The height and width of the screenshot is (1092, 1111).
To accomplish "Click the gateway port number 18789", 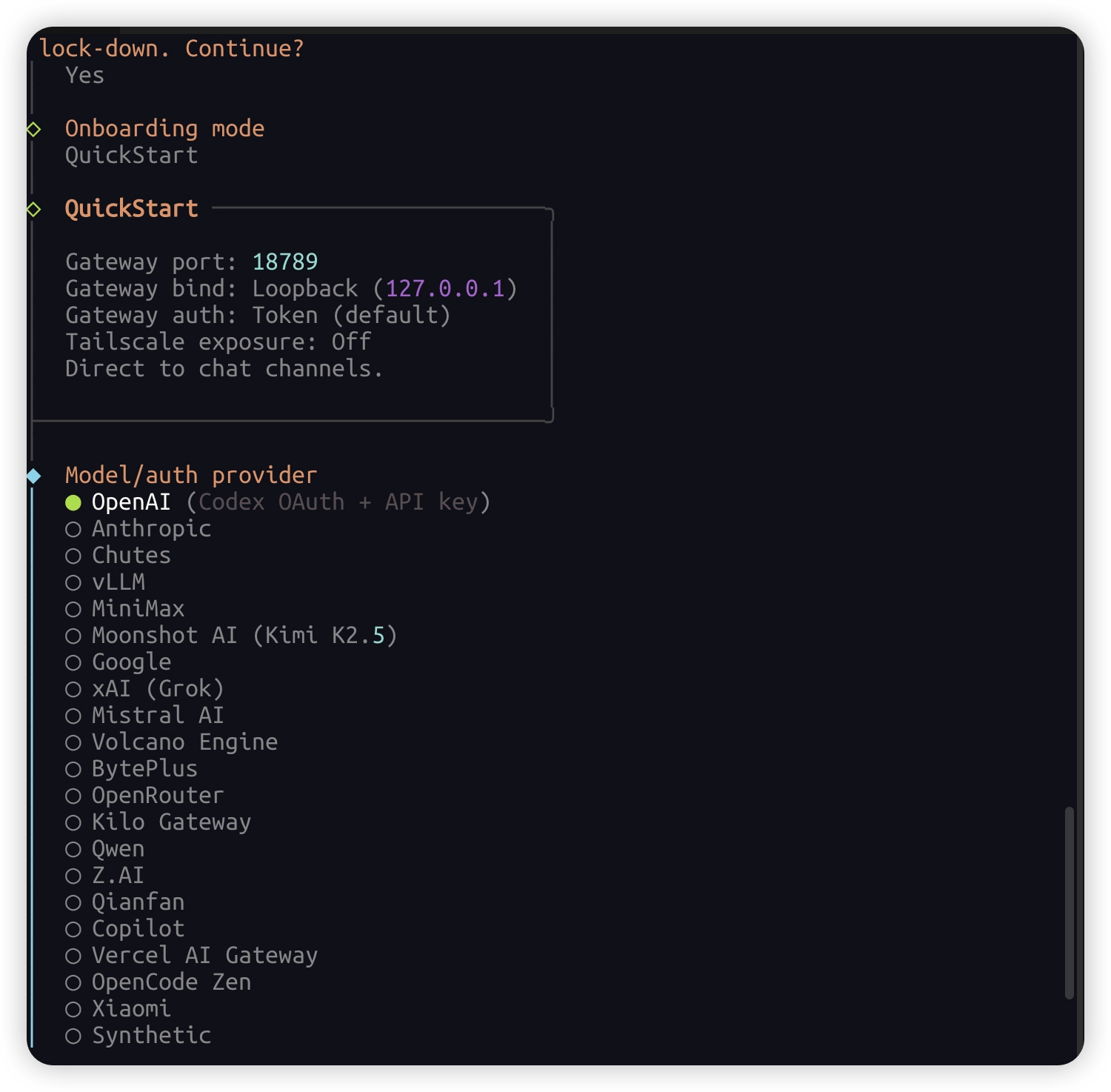I will tap(285, 262).
